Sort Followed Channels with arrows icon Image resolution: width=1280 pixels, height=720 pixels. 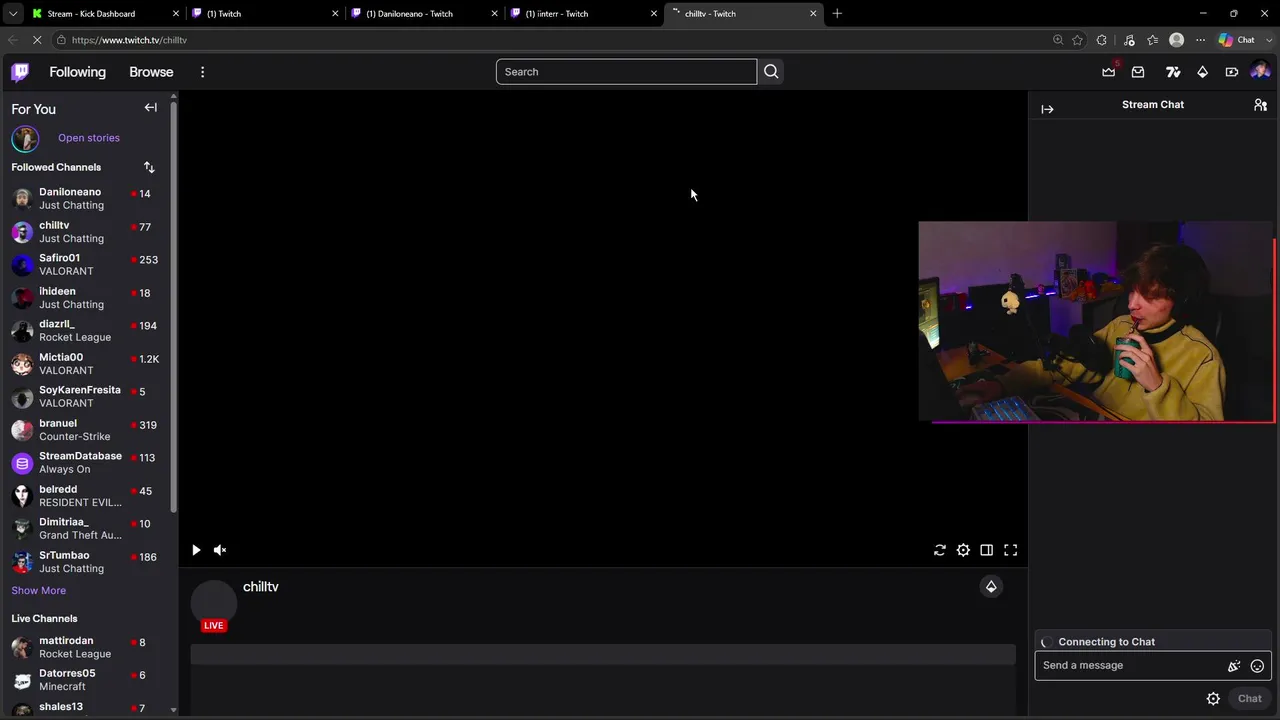tap(149, 167)
